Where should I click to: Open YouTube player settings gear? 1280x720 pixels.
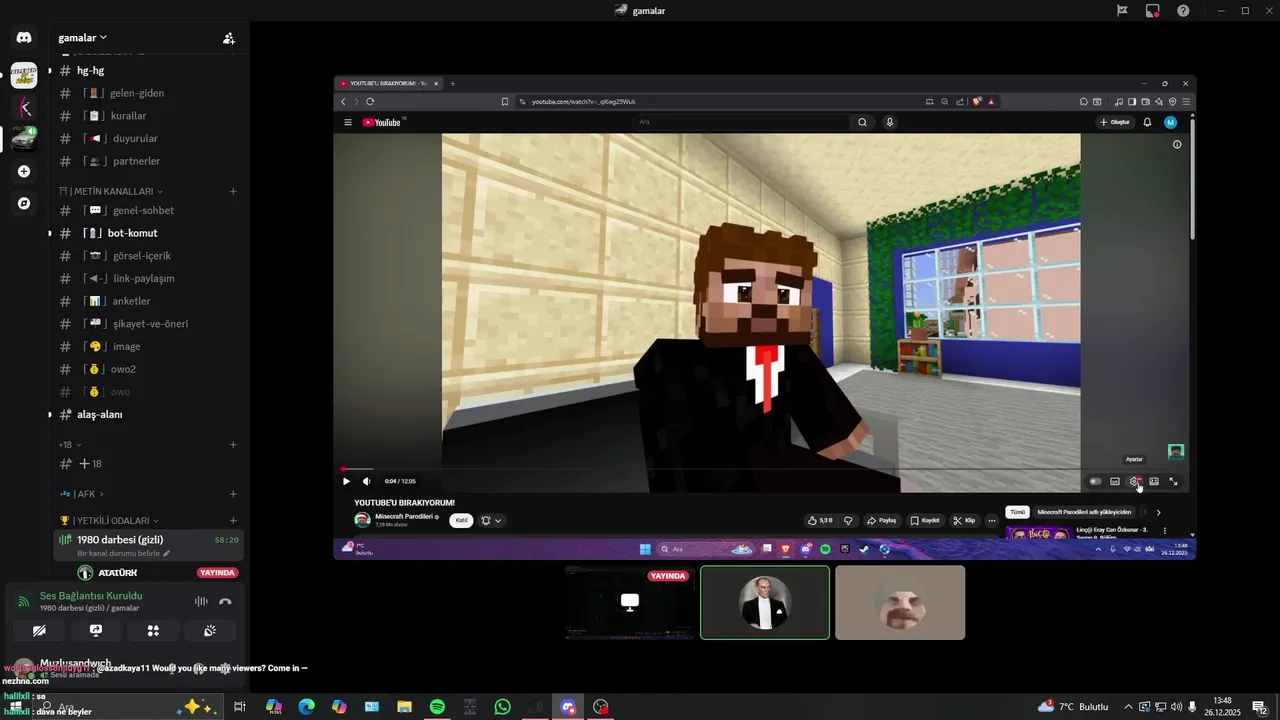tap(1134, 481)
